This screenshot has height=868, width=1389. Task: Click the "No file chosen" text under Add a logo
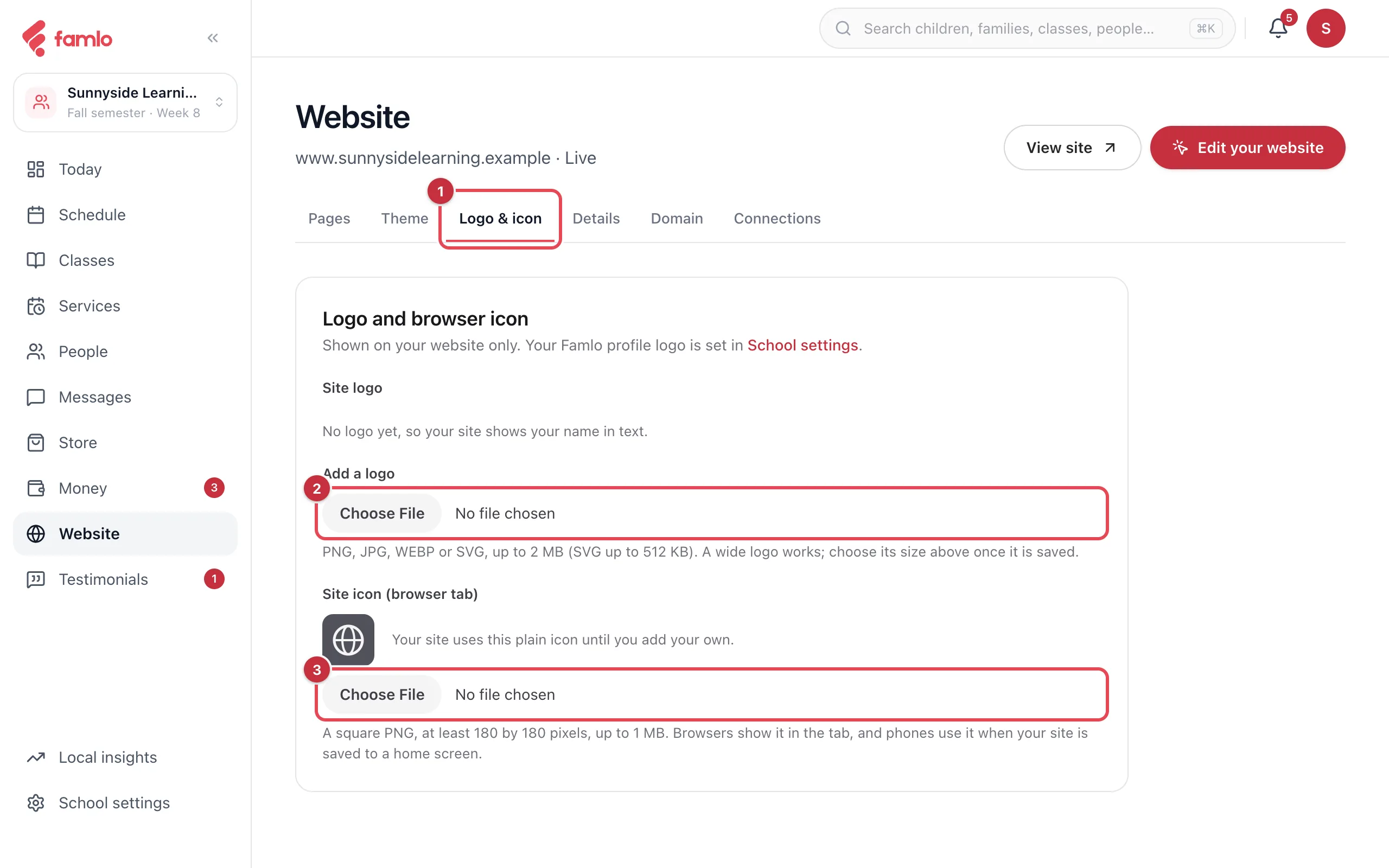[505, 513]
